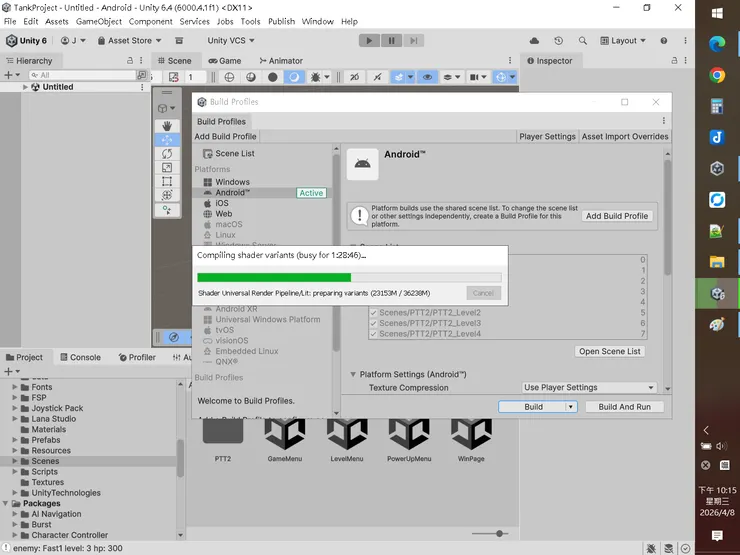Open the Unity VCS dropdown
This screenshot has height=555, width=740.
point(231,41)
